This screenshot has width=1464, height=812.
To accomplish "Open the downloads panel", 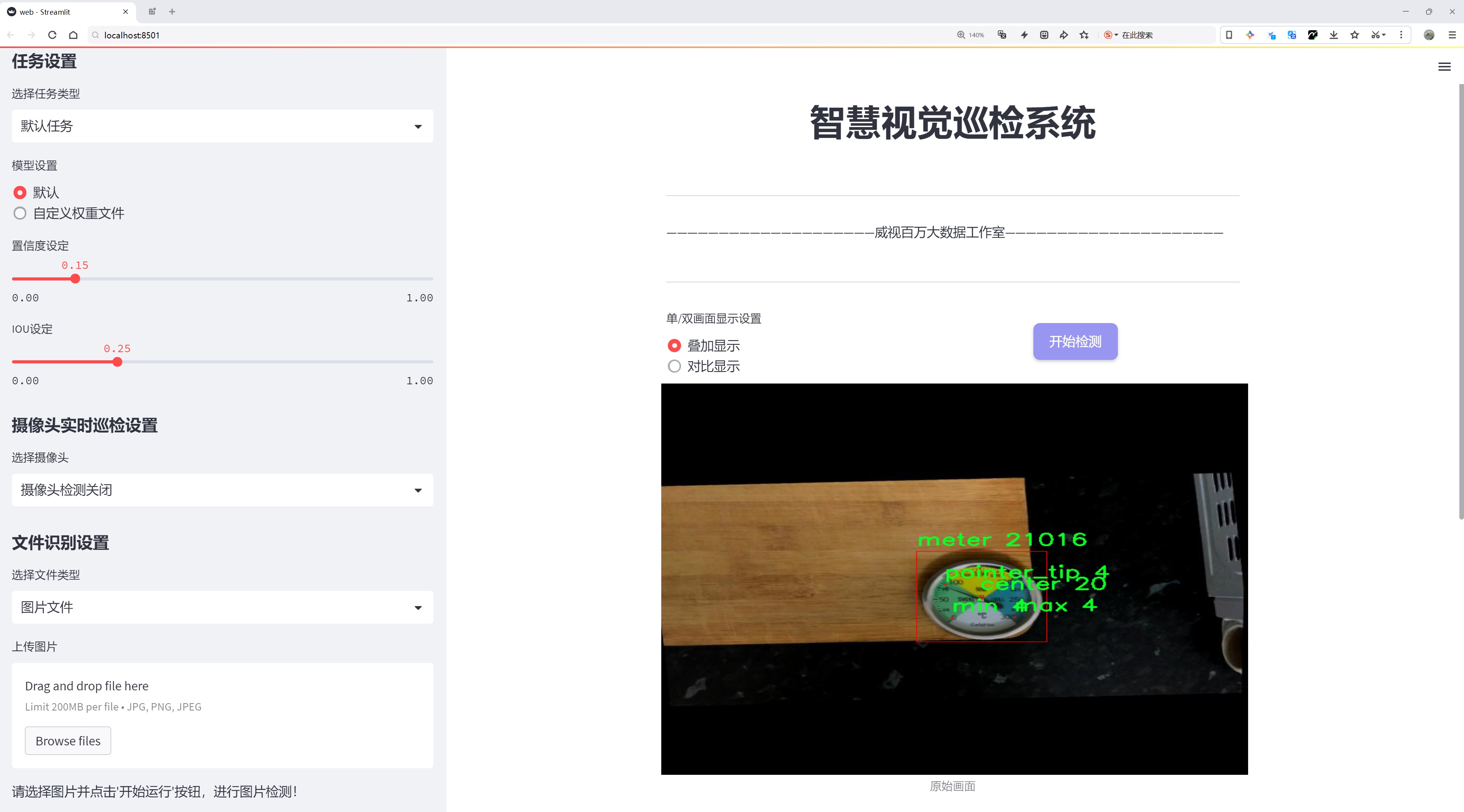I will coord(1334,35).
